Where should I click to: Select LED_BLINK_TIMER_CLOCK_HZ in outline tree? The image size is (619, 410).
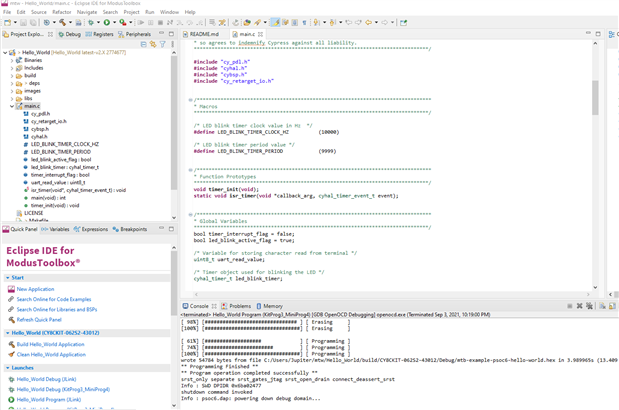65,144
